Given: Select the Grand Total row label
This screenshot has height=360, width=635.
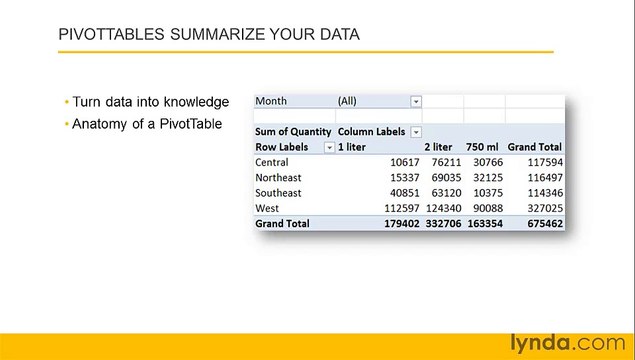Looking at the screenshot, I should [x=282, y=224].
